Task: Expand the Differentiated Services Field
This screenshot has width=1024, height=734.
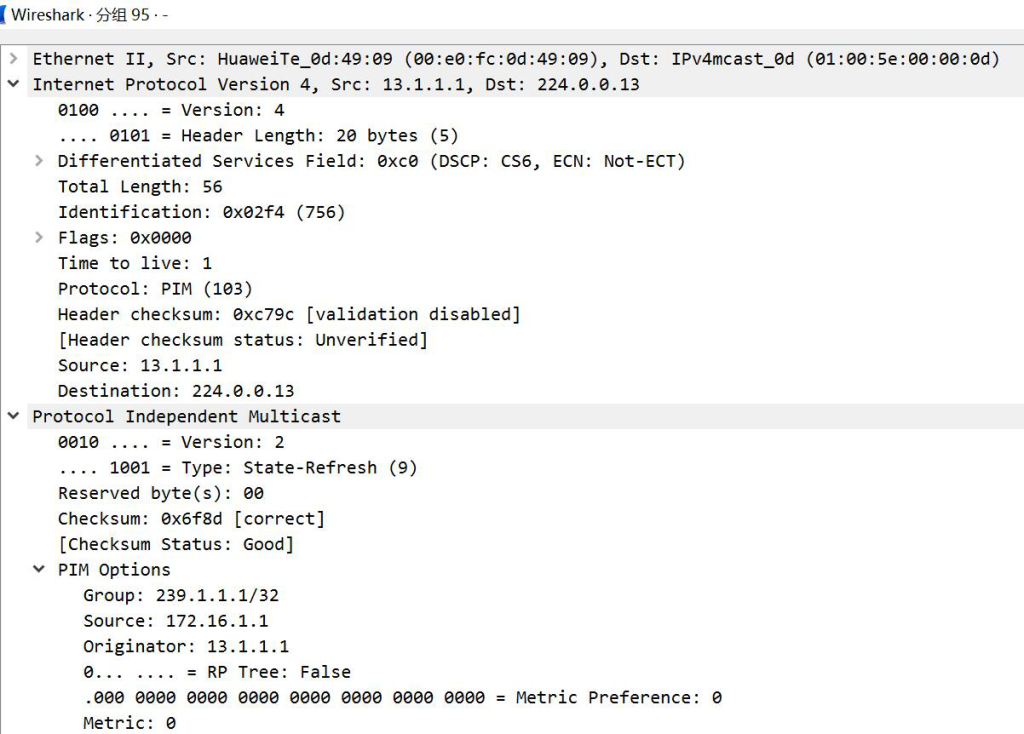Action: click(x=39, y=161)
